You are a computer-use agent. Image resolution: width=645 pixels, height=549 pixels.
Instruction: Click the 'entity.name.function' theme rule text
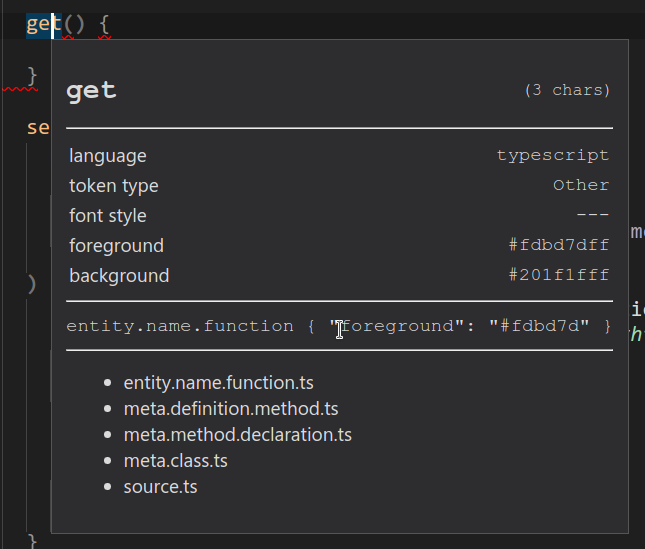(x=180, y=326)
